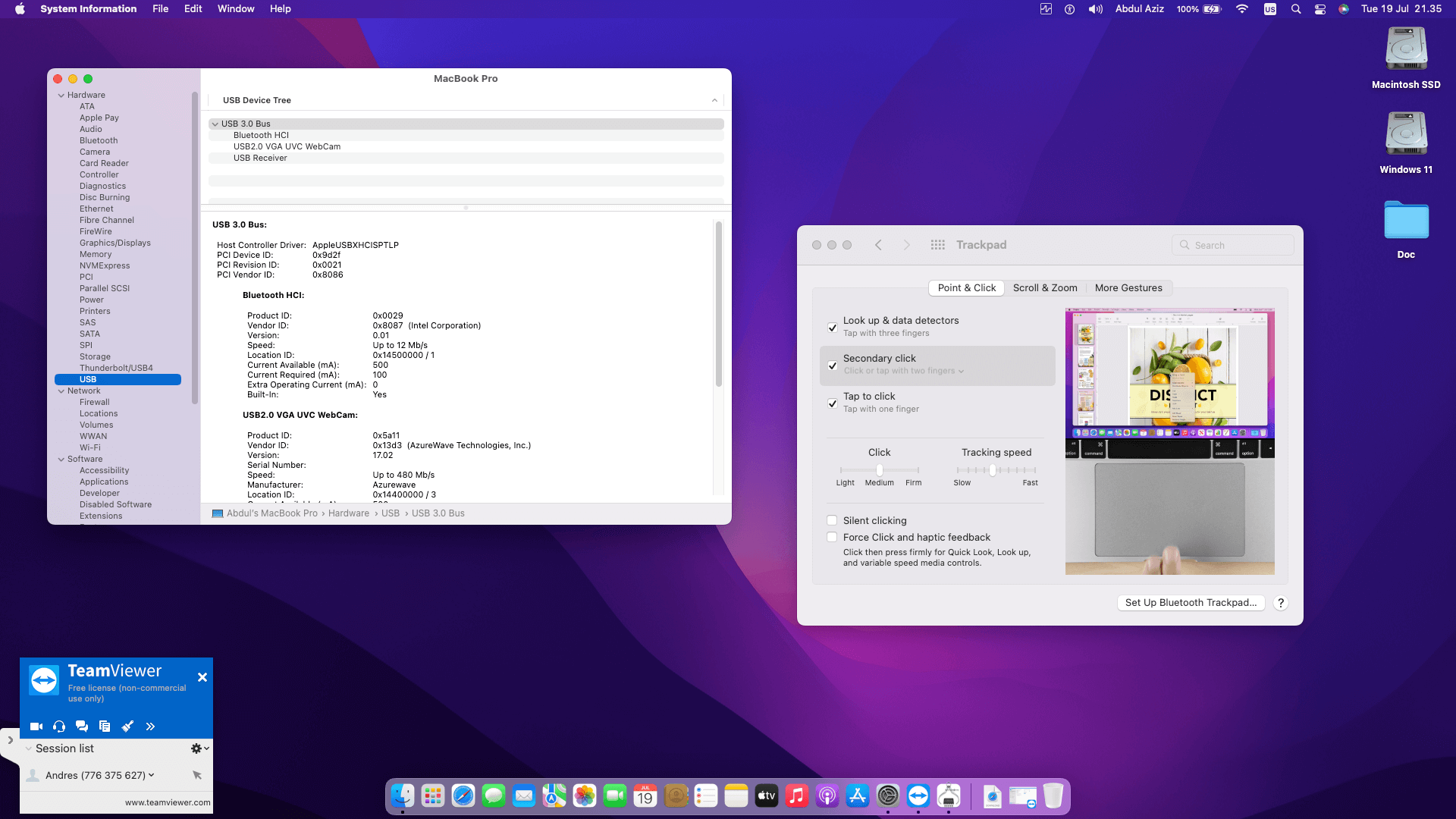Switch to Scroll & Zoom tab
Screen dimensions: 1456x819
click(x=1045, y=288)
